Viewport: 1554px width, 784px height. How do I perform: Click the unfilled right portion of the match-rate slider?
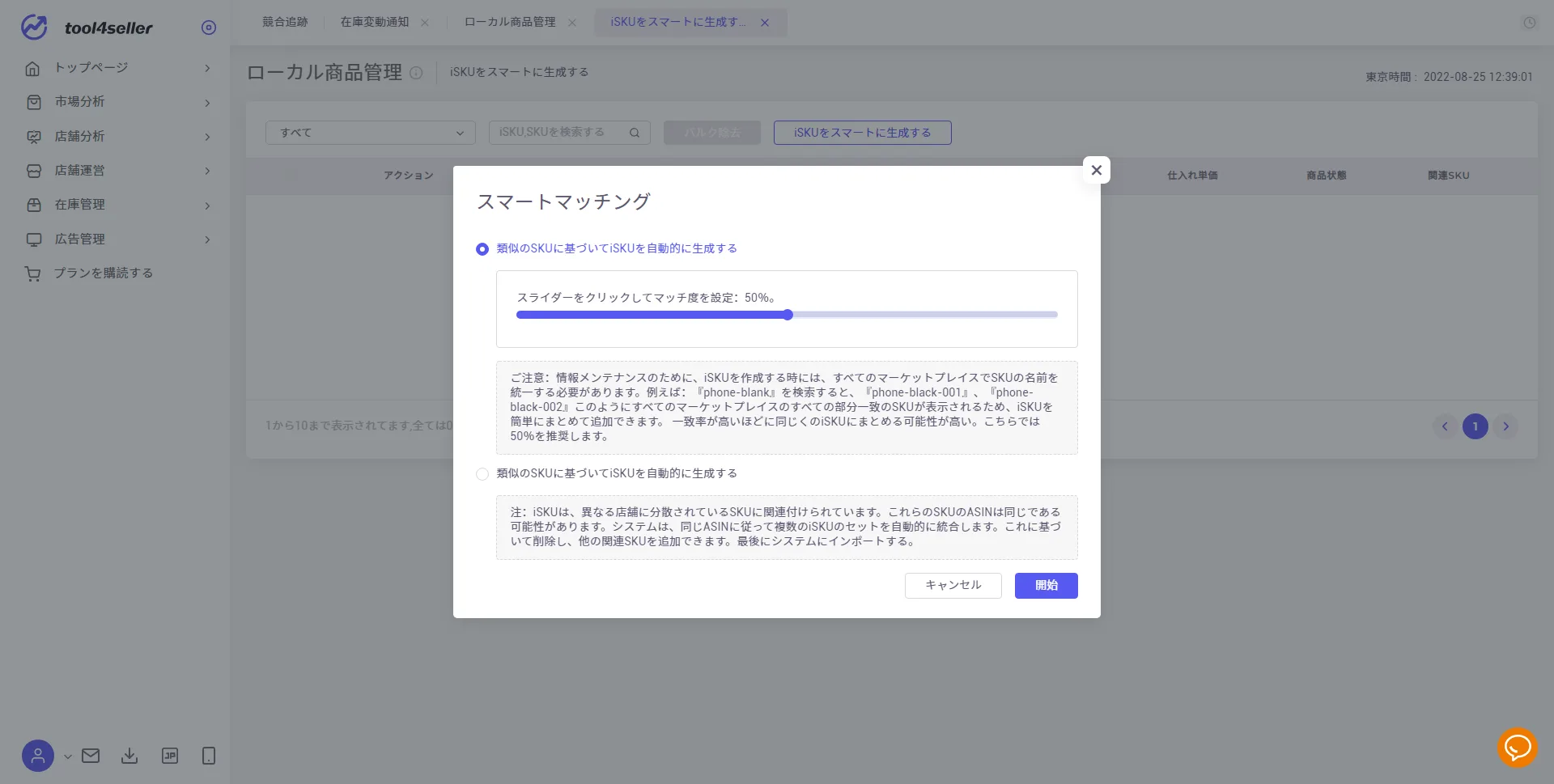[x=925, y=315]
